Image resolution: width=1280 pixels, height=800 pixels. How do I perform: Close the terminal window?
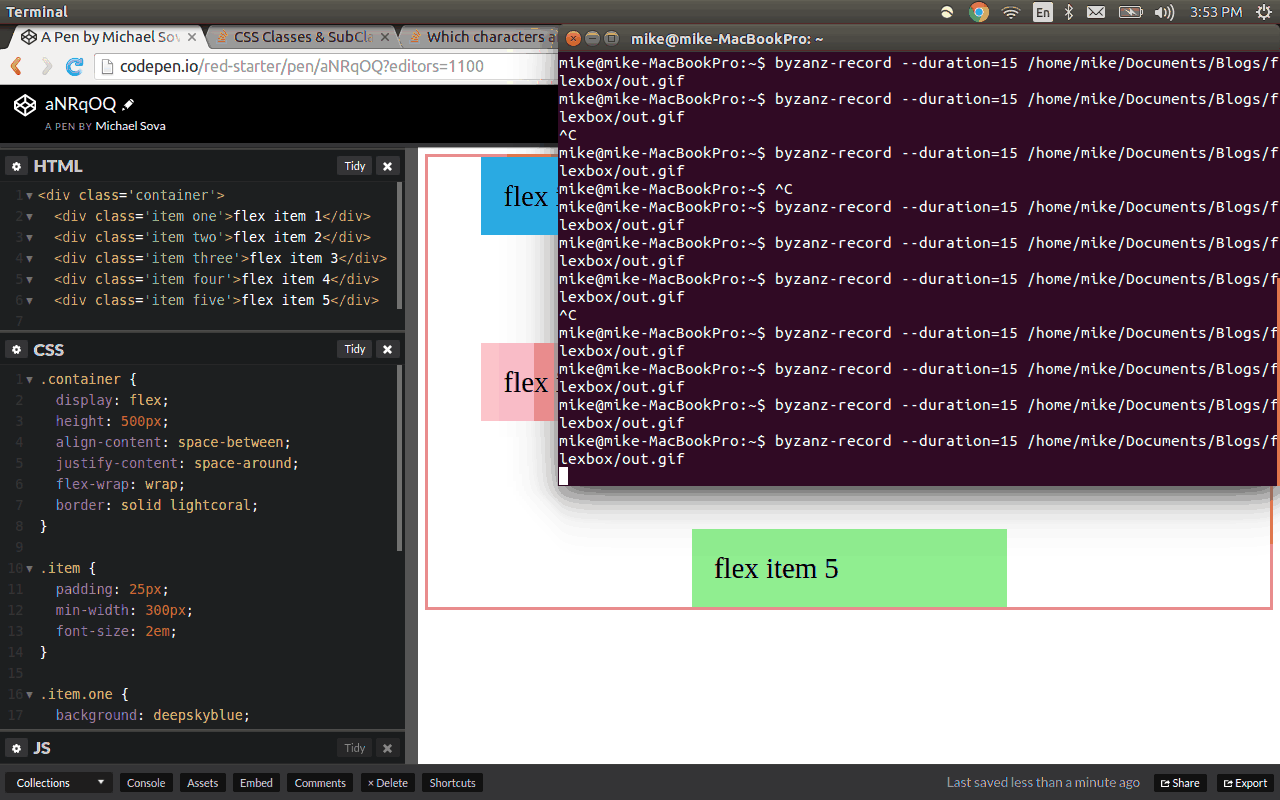tap(573, 38)
